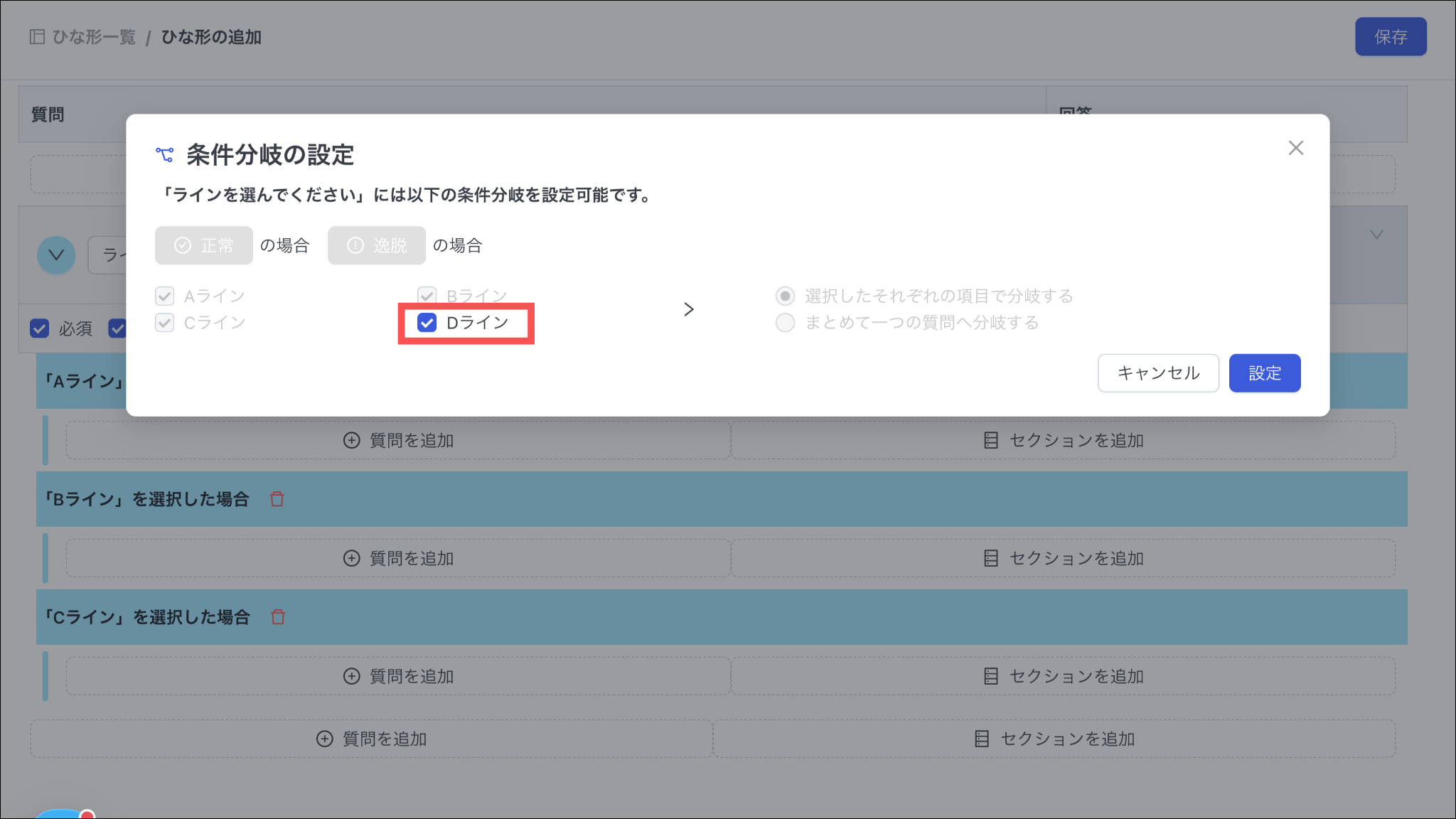Select the 逸脱 condition tab
This screenshot has width=1456, height=819.
pos(377,245)
